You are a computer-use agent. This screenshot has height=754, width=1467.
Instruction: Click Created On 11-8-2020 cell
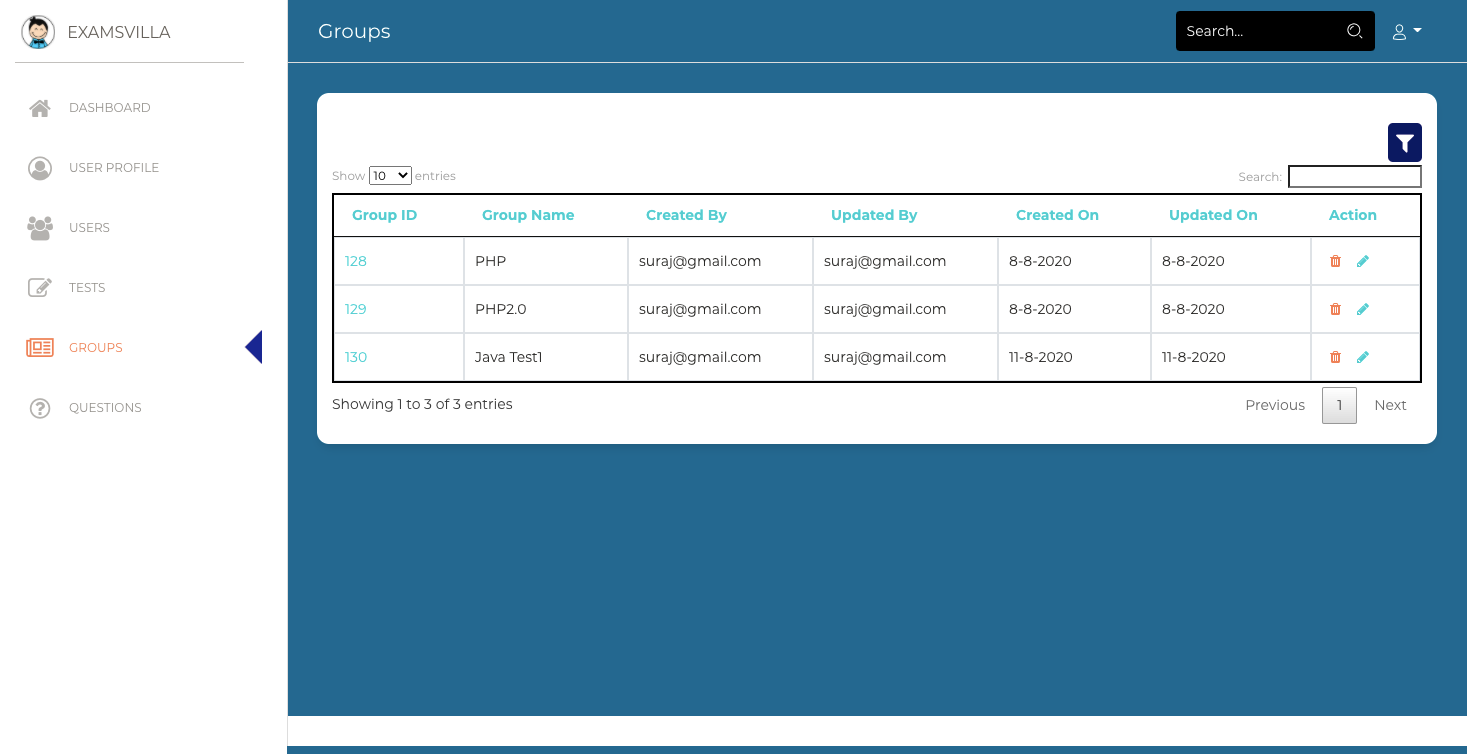point(1074,357)
